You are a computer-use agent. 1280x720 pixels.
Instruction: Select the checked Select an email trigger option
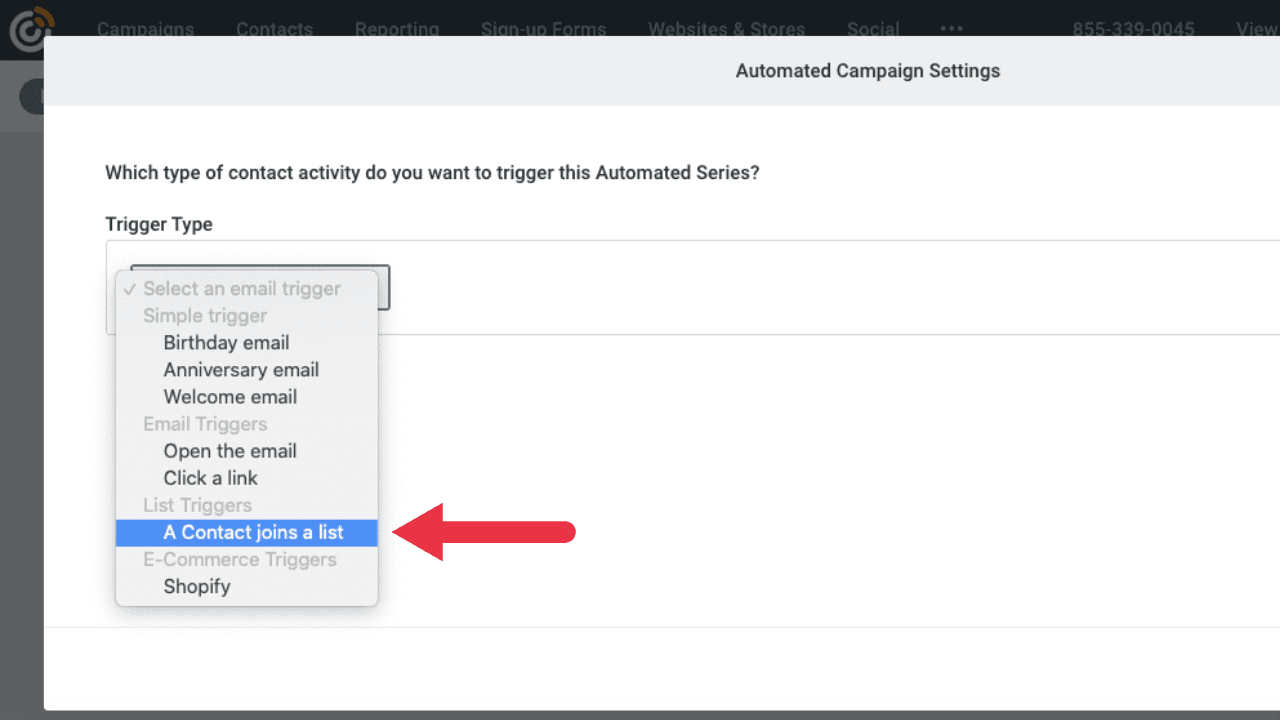(241, 289)
